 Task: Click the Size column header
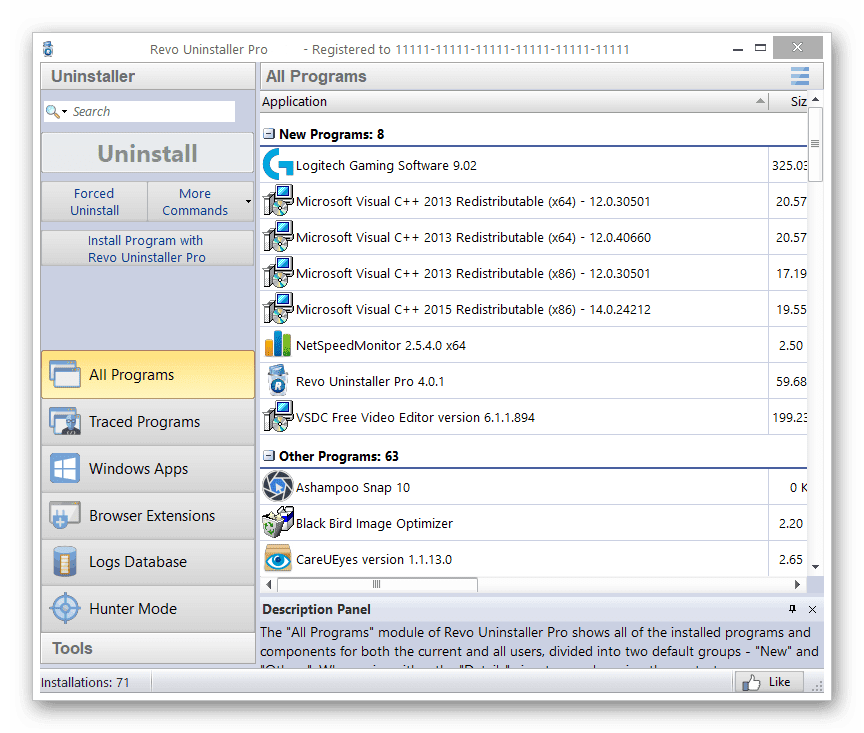coord(789,101)
